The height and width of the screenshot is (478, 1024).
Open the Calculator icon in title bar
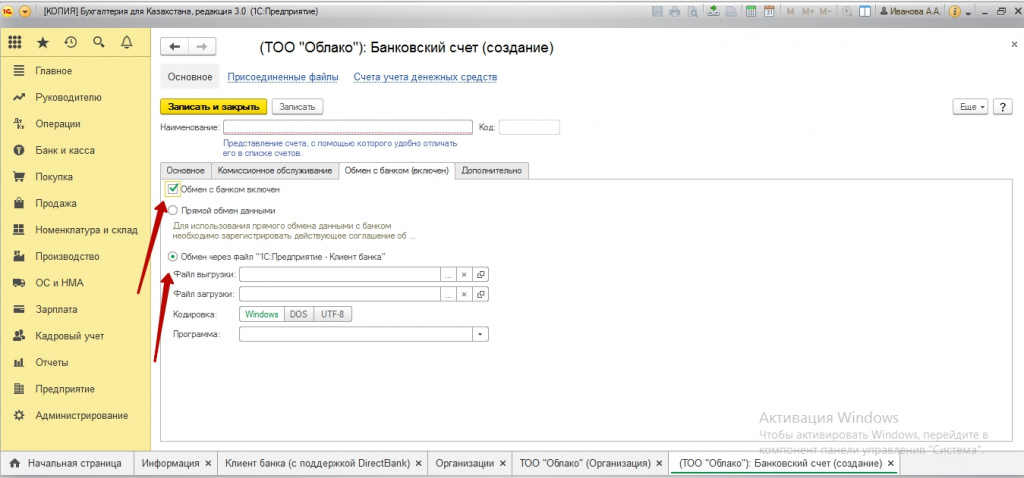coord(751,11)
